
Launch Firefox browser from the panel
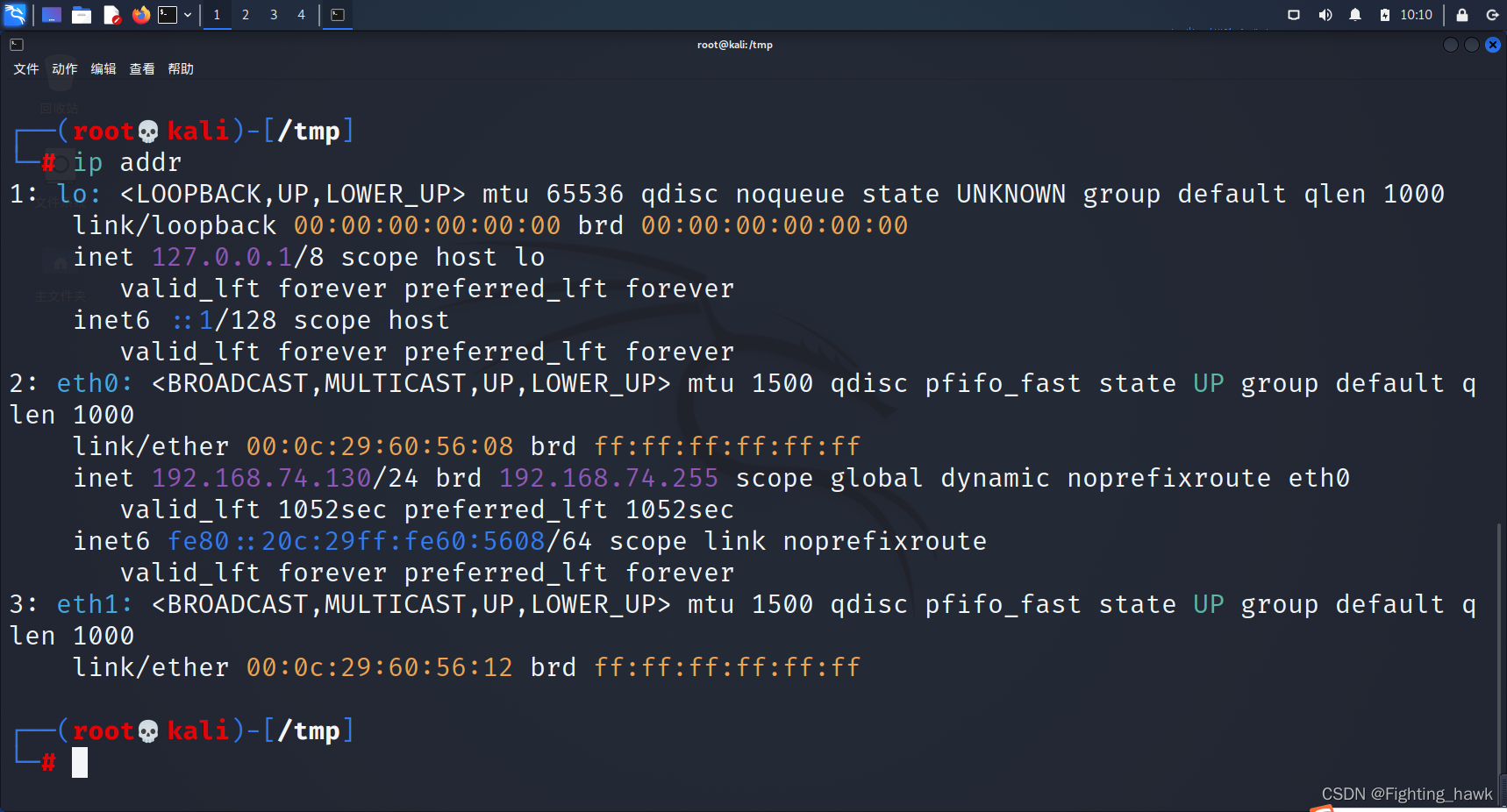pos(140,15)
